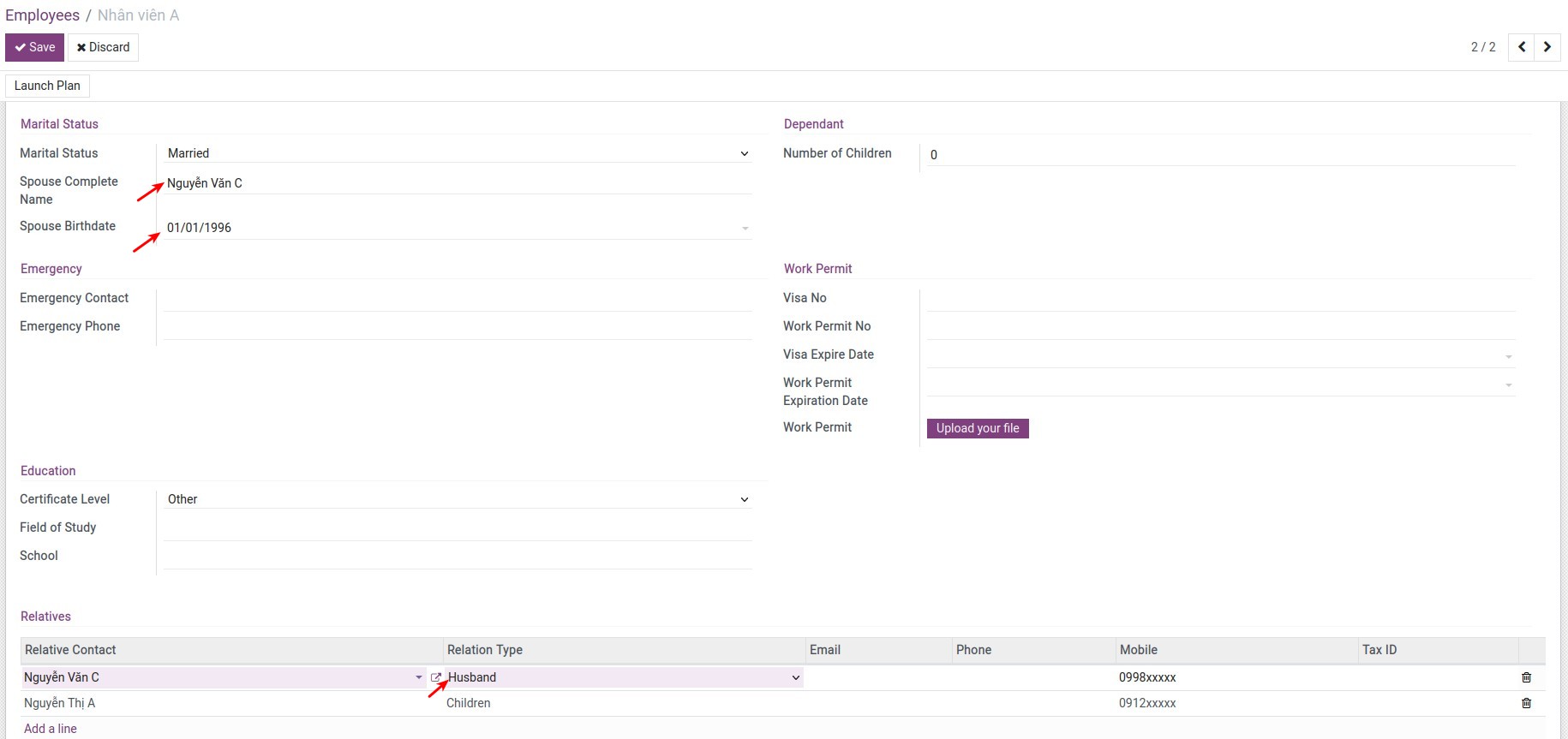Delete the Nguyễn Thị A relative row
Image resolution: width=1568 pixels, height=739 pixels.
[1526, 703]
